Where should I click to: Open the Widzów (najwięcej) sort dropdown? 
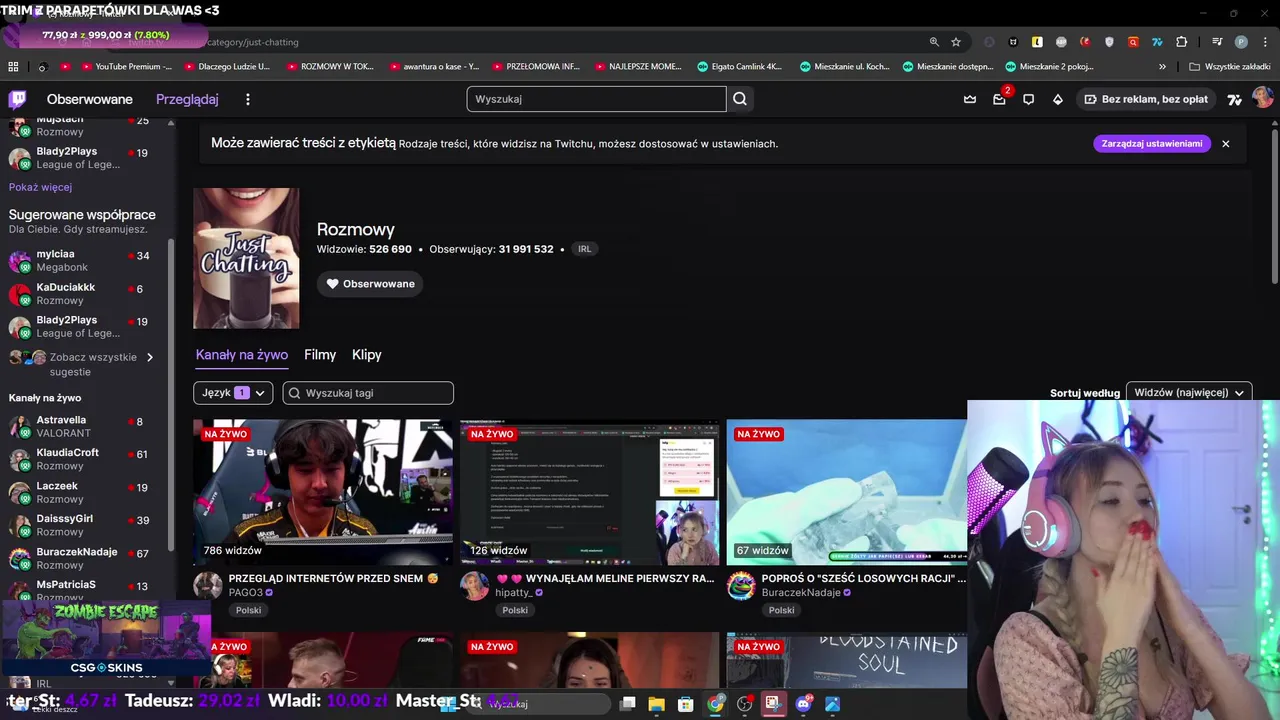pos(1189,393)
